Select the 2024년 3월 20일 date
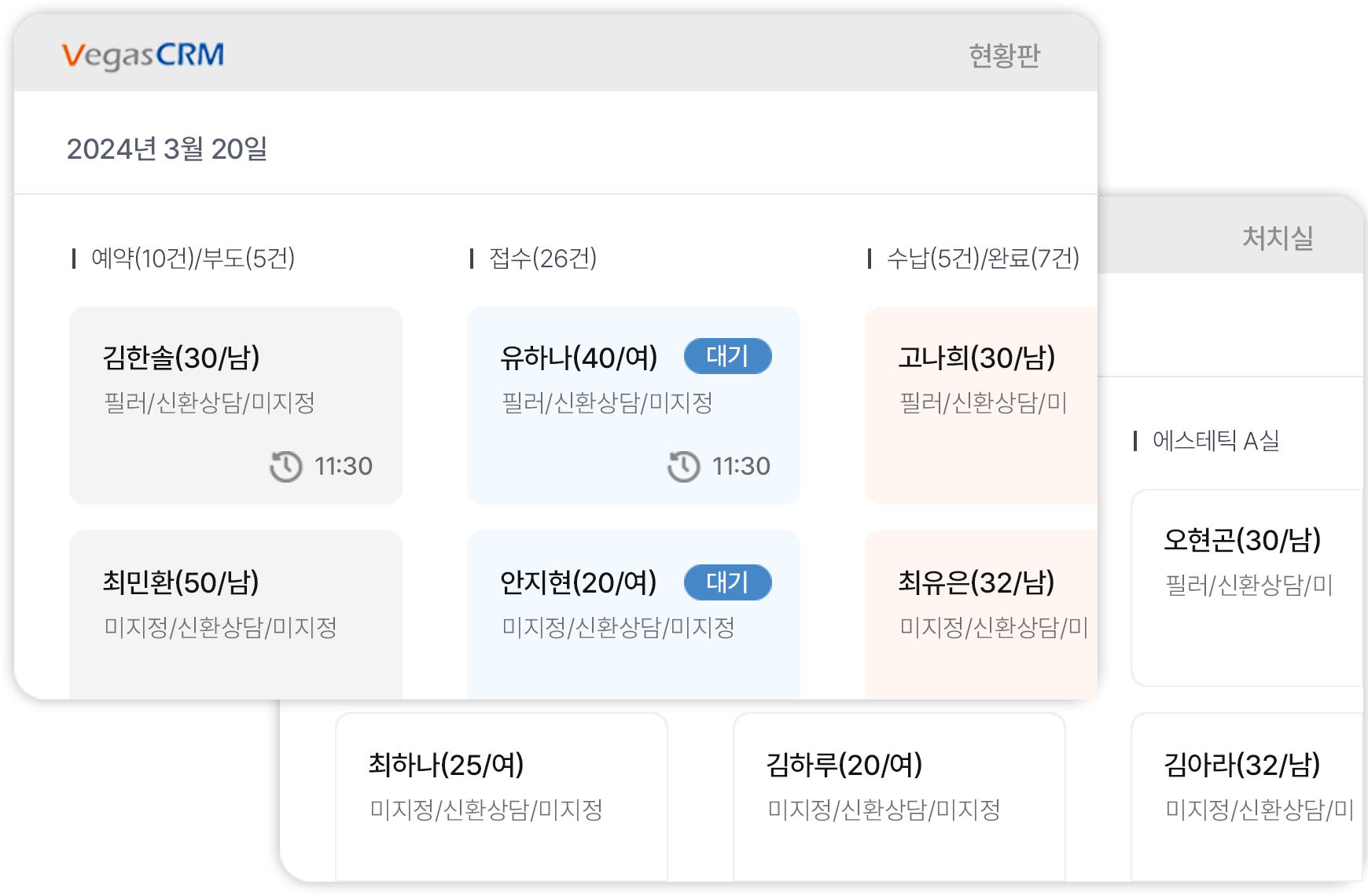Screen dimensions: 1368x896 [167, 149]
